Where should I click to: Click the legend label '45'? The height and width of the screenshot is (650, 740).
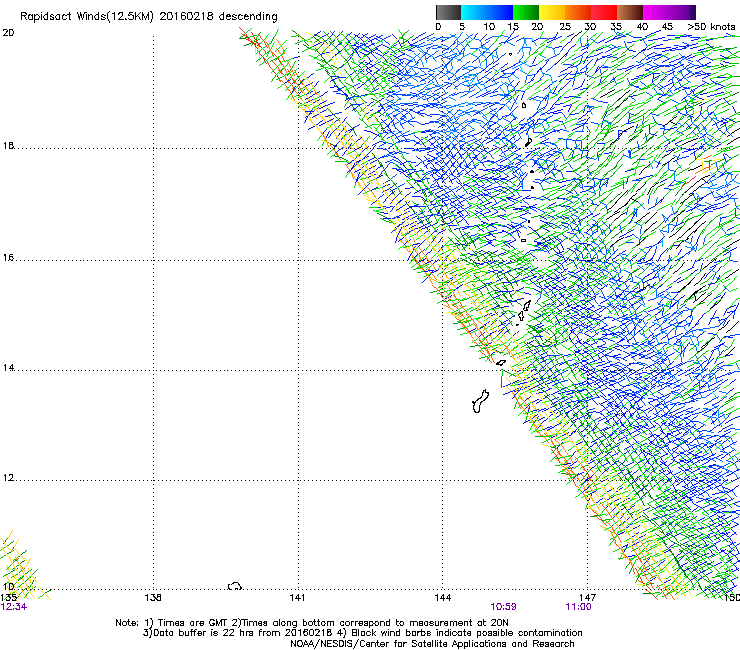pos(667,27)
